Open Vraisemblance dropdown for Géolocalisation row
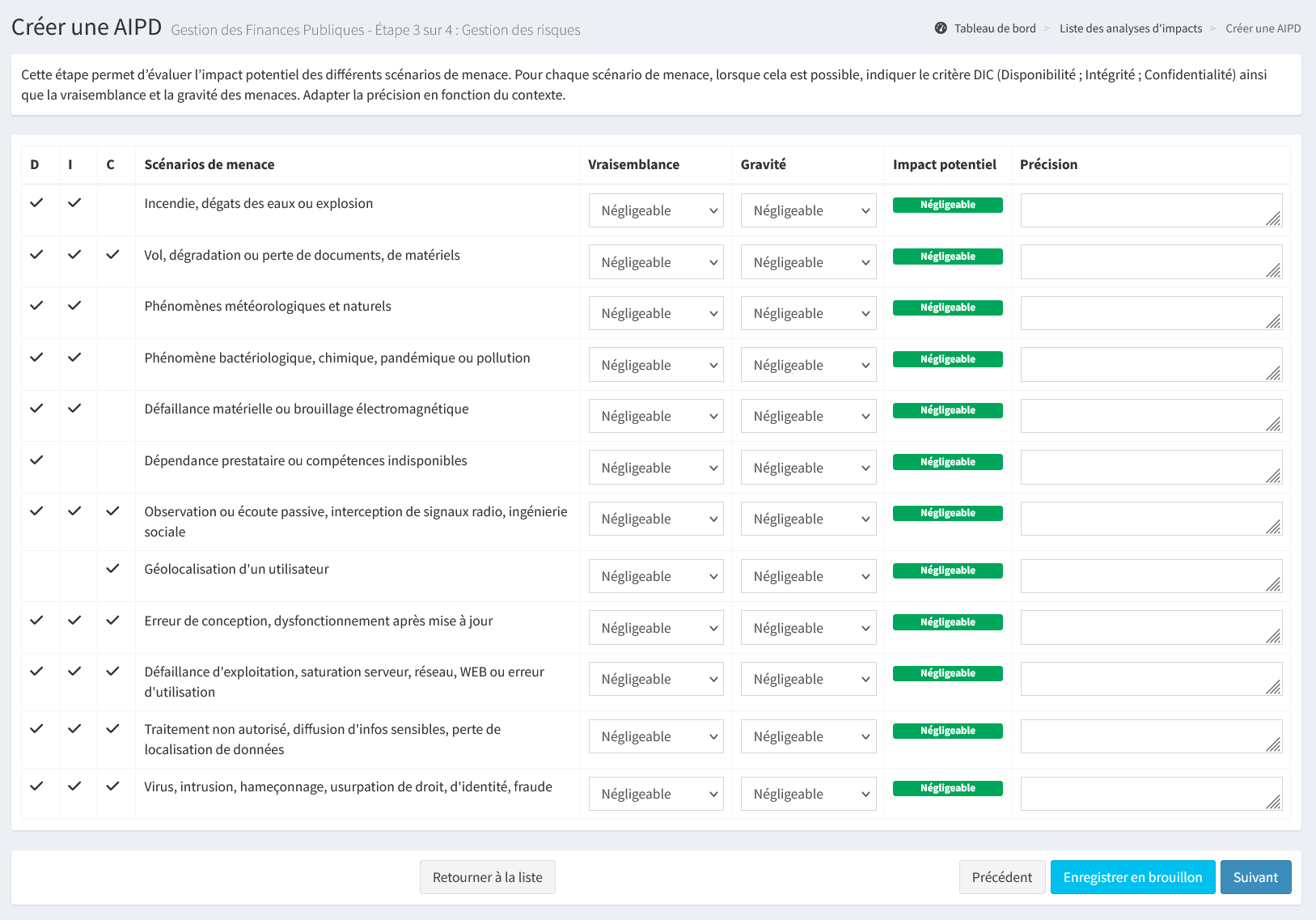Viewport: 1316px width, 920px height. pyautogui.click(x=656, y=576)
